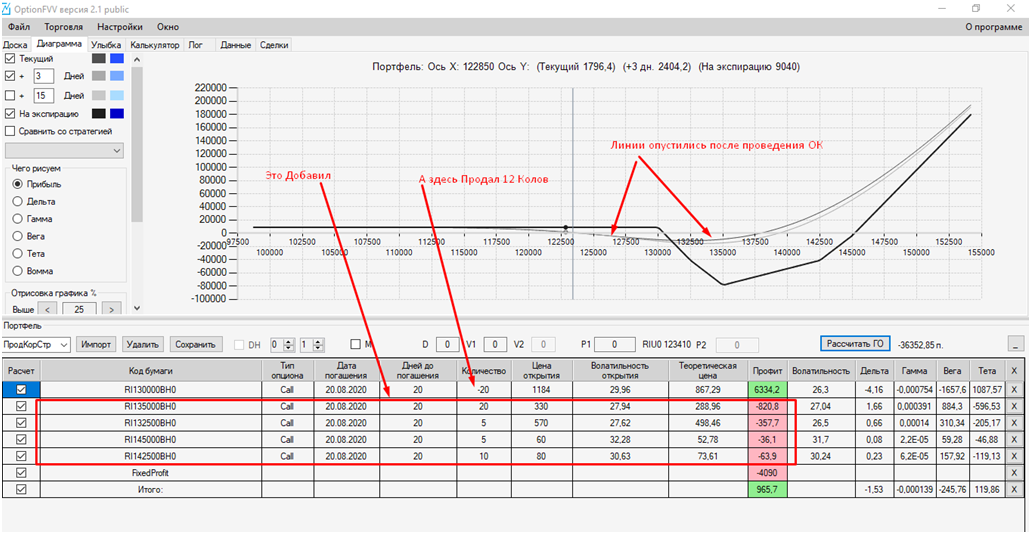Uncheck Расчет for RI130000BH0 row
This screenshot has height=534, width=1031.
coord(21,389)
